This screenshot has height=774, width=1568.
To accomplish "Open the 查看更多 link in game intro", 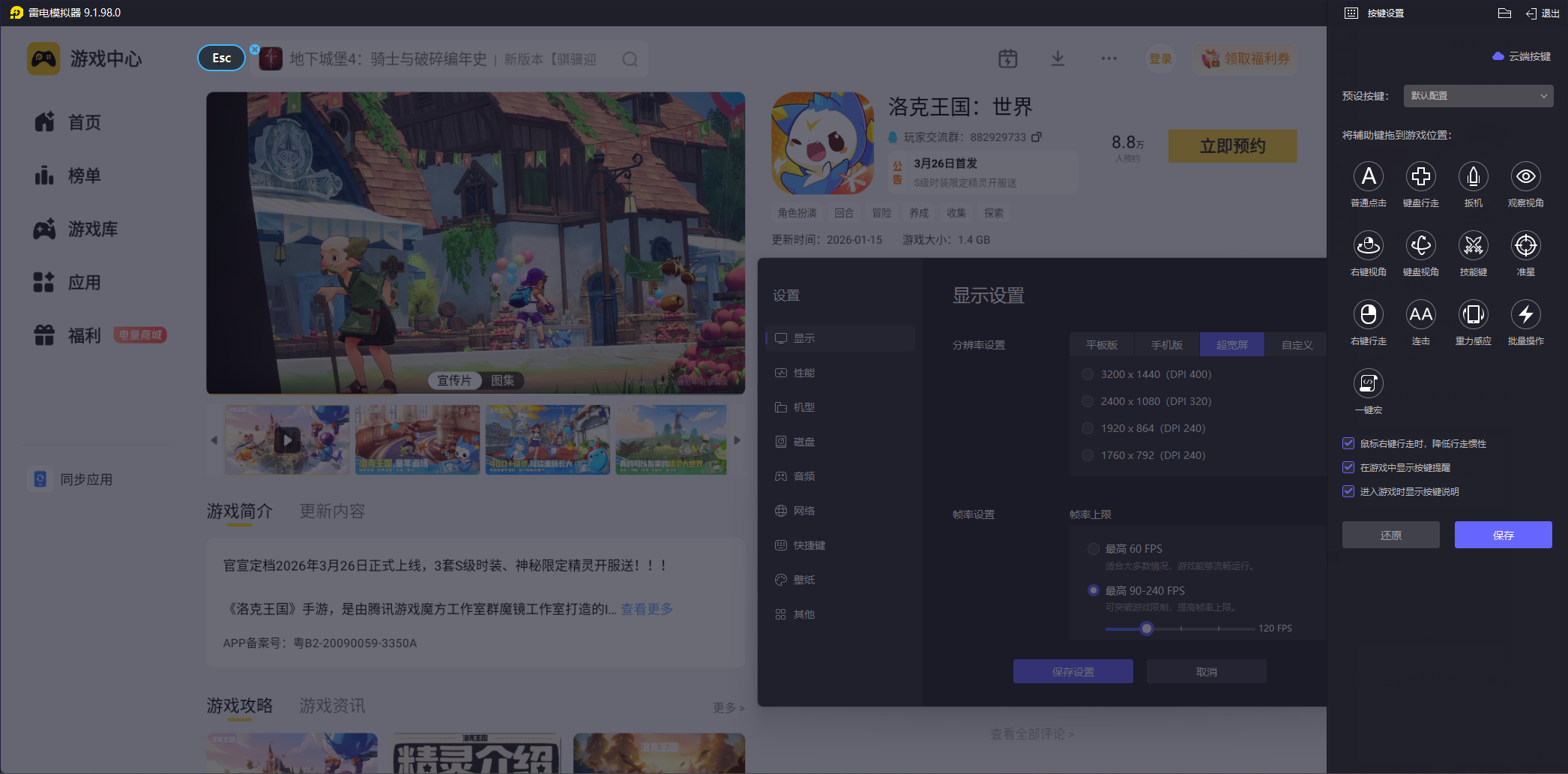I will pyautogui.click(x=646, y=609).
